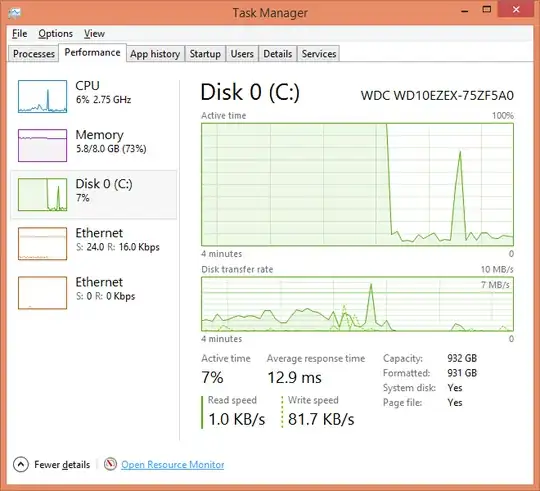
Task: Select the Performance tab
Action: [x=92, y=53]
